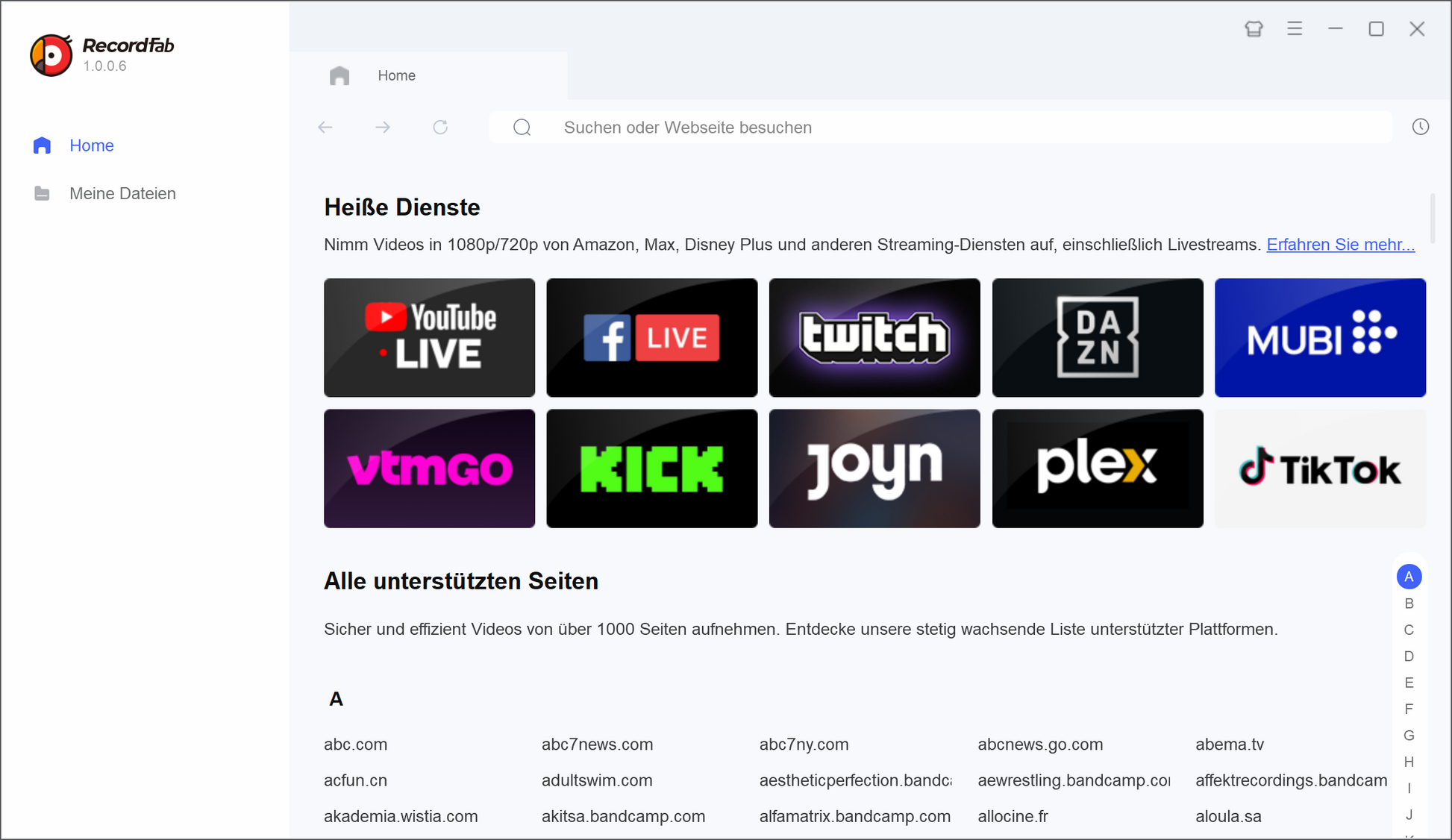The width and height of the screenshot is (1452, 840).
Task: Click the browser back arrow icon
Action: 325,128
